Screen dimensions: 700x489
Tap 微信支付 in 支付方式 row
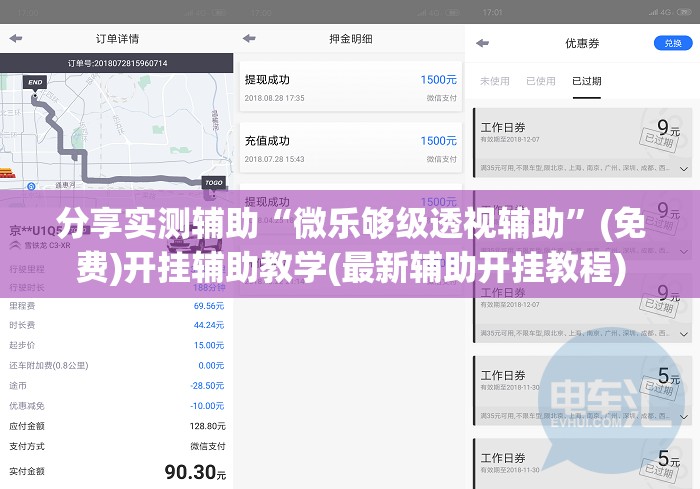pos(208,446)
